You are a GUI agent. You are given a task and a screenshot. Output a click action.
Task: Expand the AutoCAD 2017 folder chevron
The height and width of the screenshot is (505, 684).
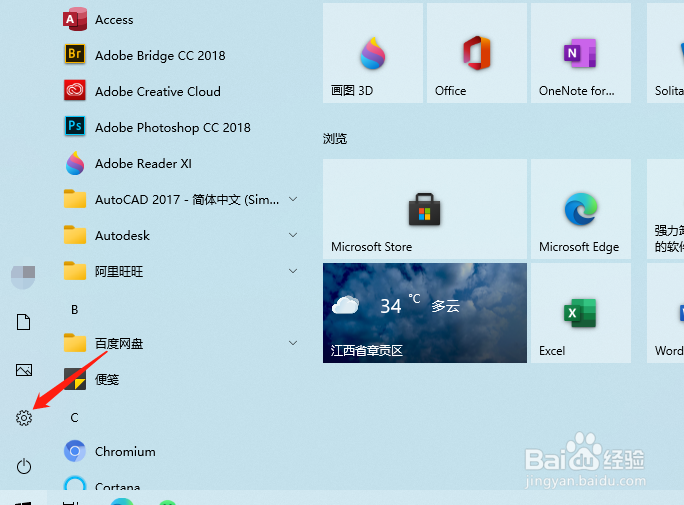(293, 199)
